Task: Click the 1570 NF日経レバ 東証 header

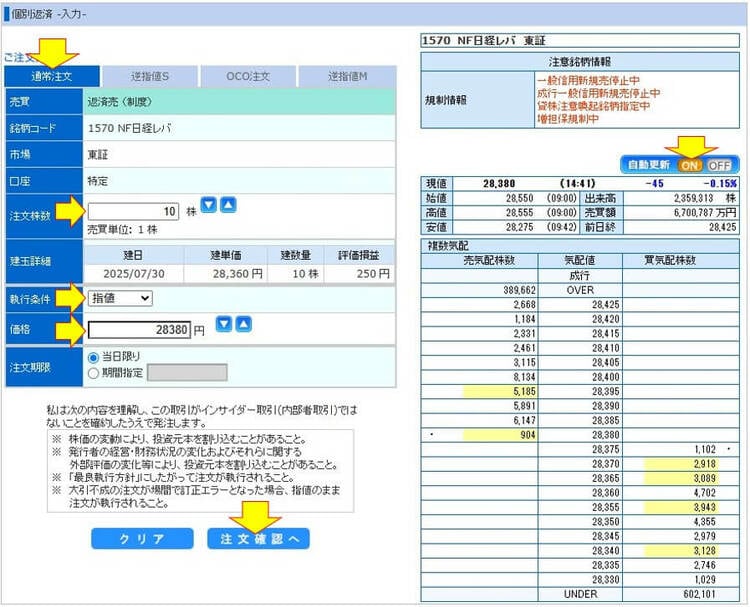Action: coord(580,41)
